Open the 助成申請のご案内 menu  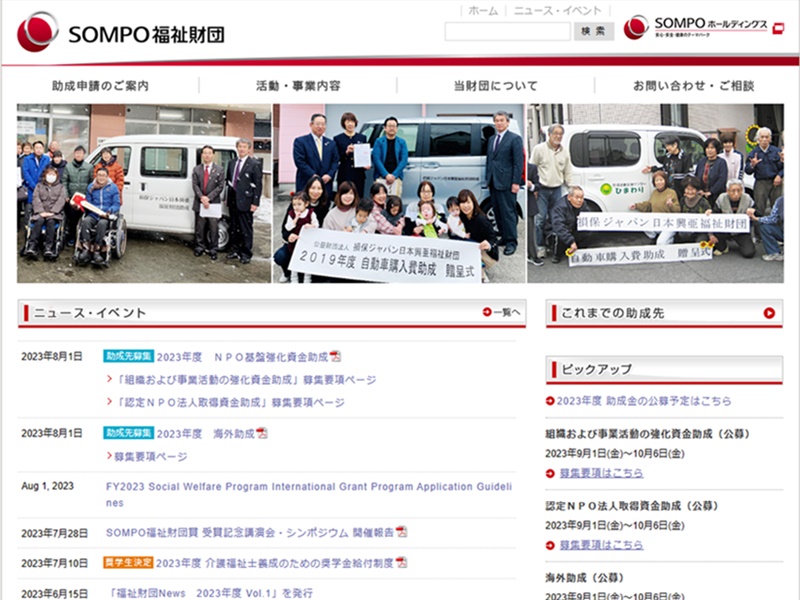click(x=101, y=86)
